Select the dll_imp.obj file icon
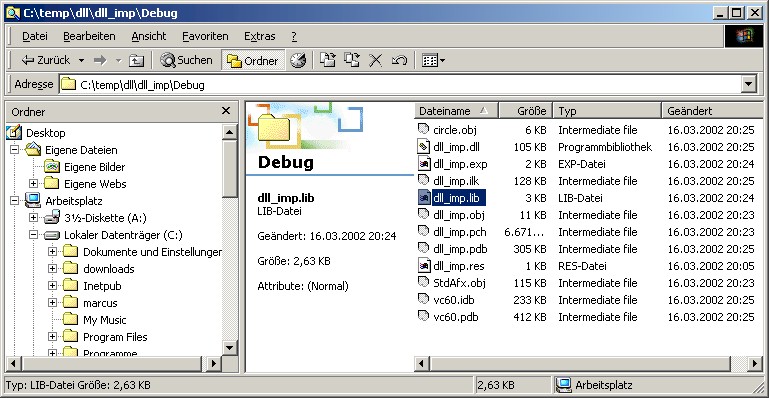Image resolution: width=769 pixels, height=398 pixels. (x=423, y=214)
